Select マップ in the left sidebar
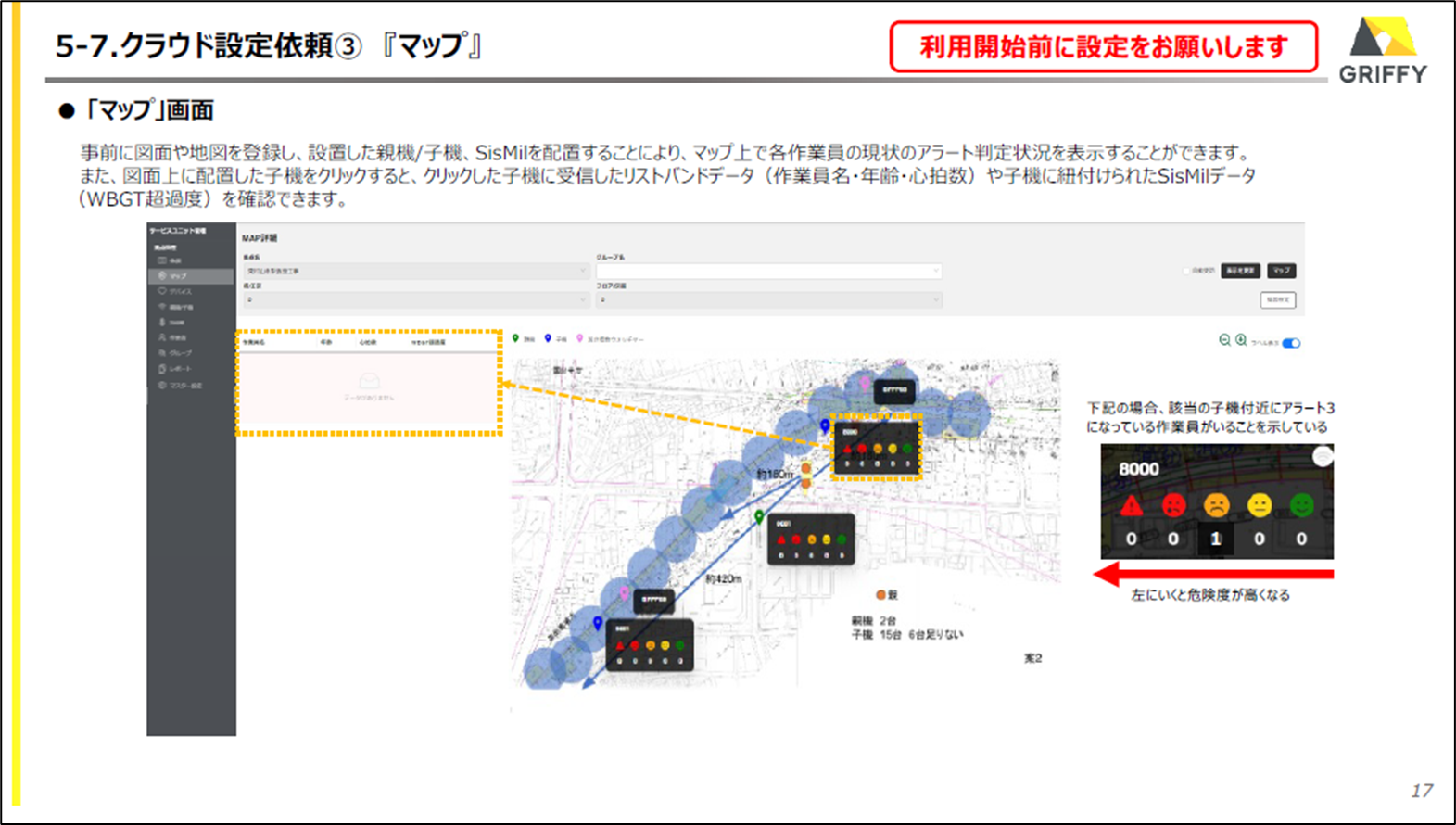This screenshot has width=1456, height=825. pos(191,276)
